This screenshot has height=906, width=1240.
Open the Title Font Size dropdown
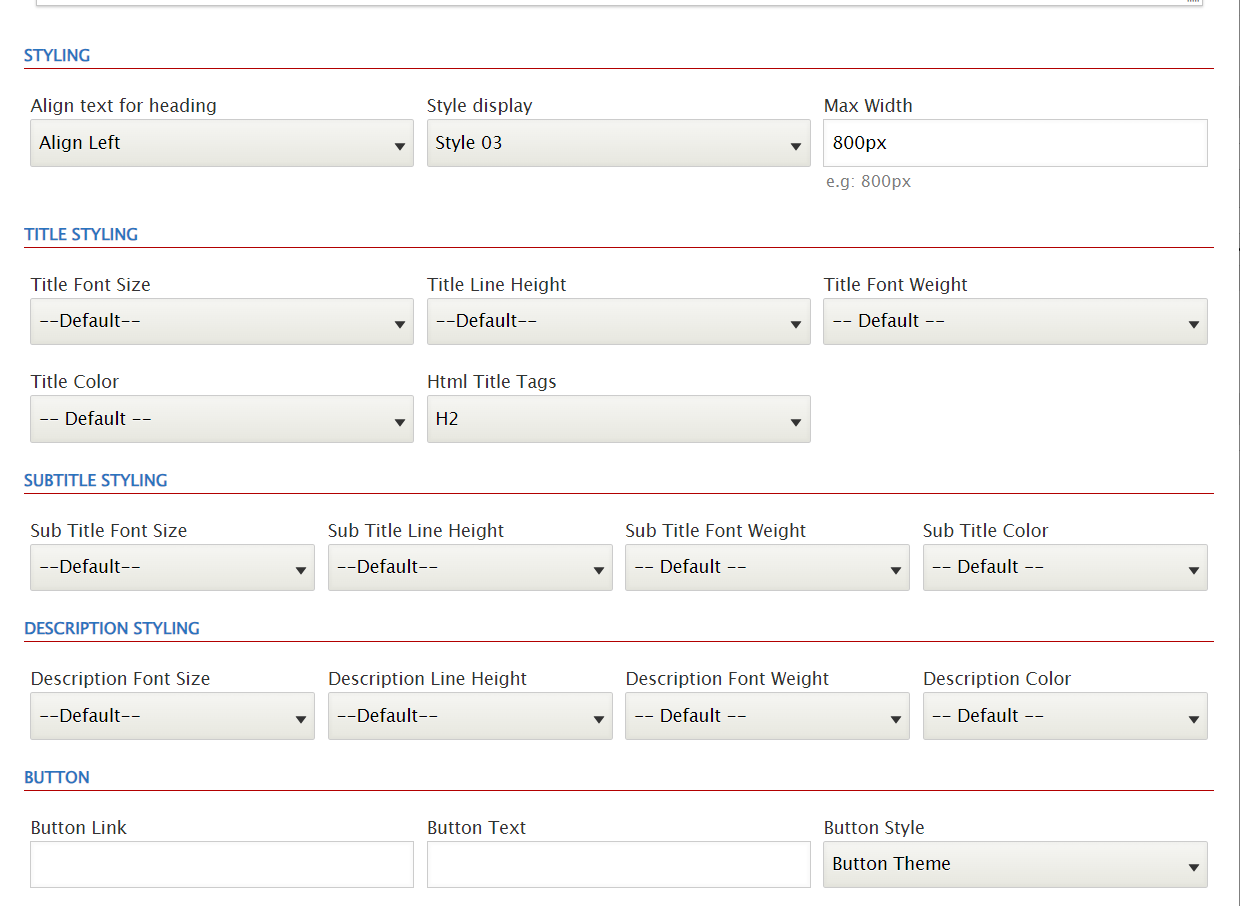[221, 321]
